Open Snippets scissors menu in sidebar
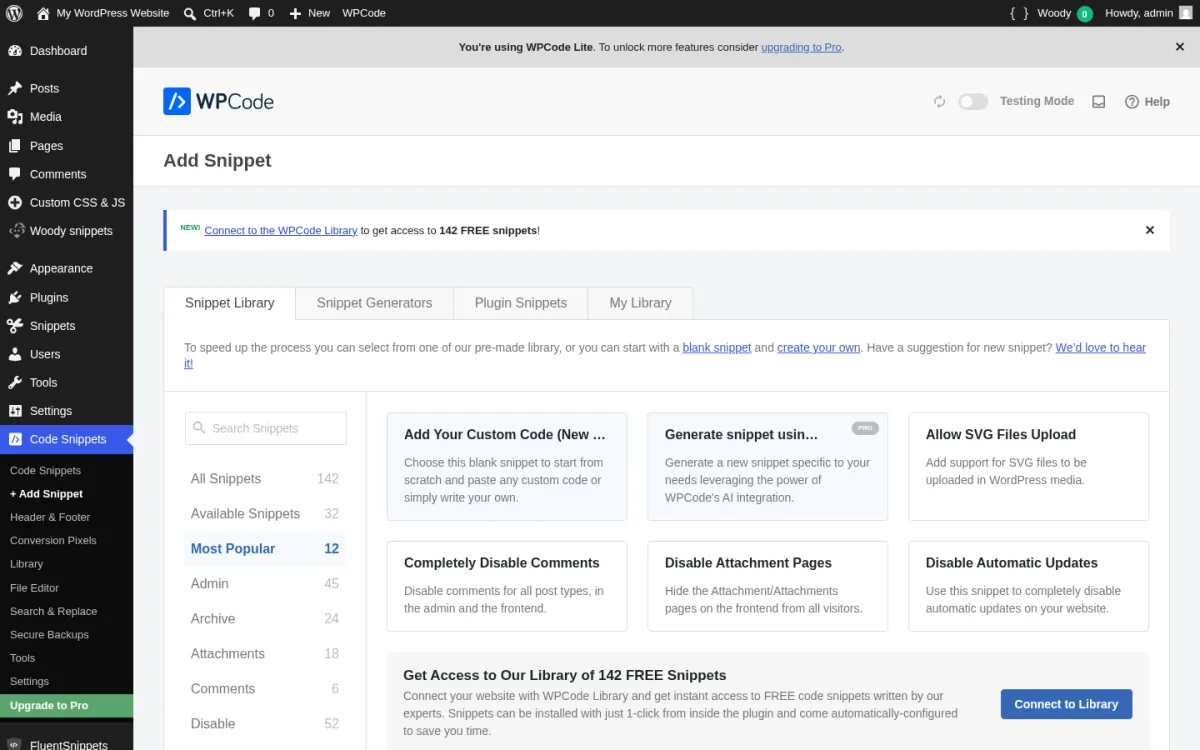1200x750 pixels. pos(66,326)
